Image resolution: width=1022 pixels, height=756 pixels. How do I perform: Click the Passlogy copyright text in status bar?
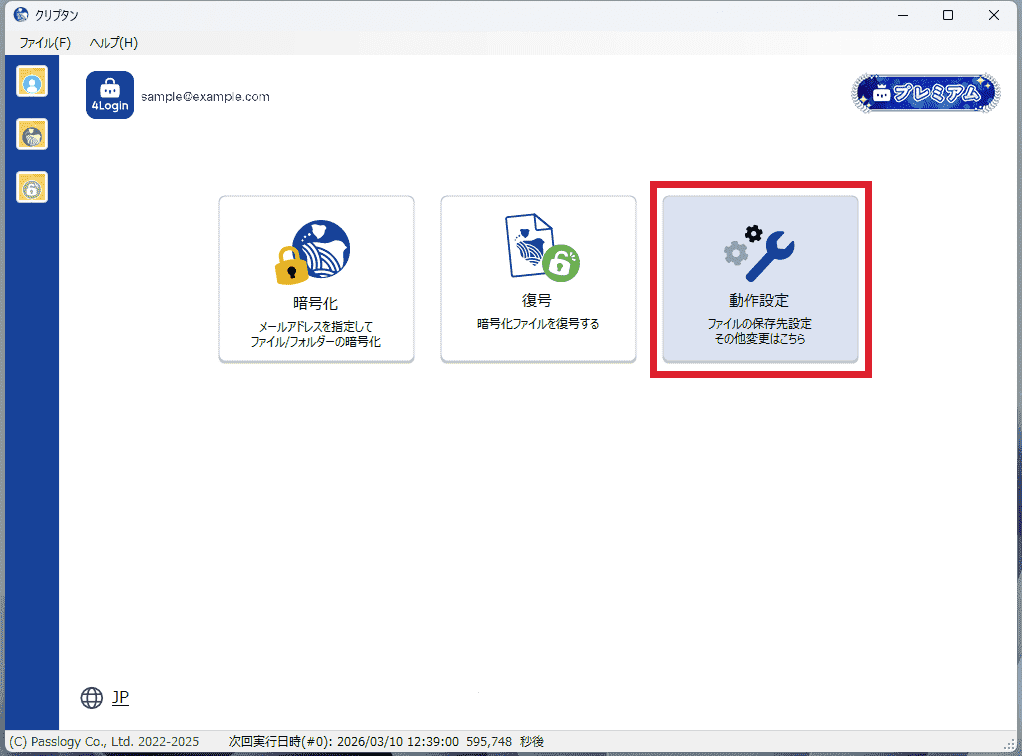click(103, 742)
